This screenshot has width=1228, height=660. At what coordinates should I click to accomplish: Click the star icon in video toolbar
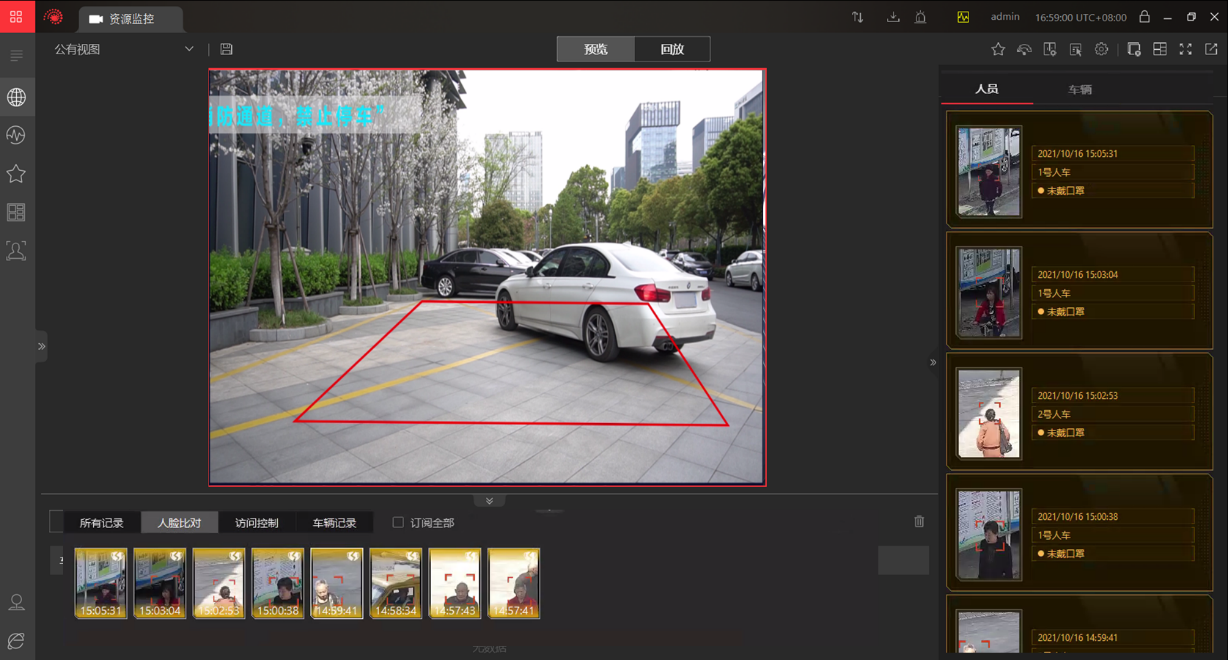tap(998, 49)
